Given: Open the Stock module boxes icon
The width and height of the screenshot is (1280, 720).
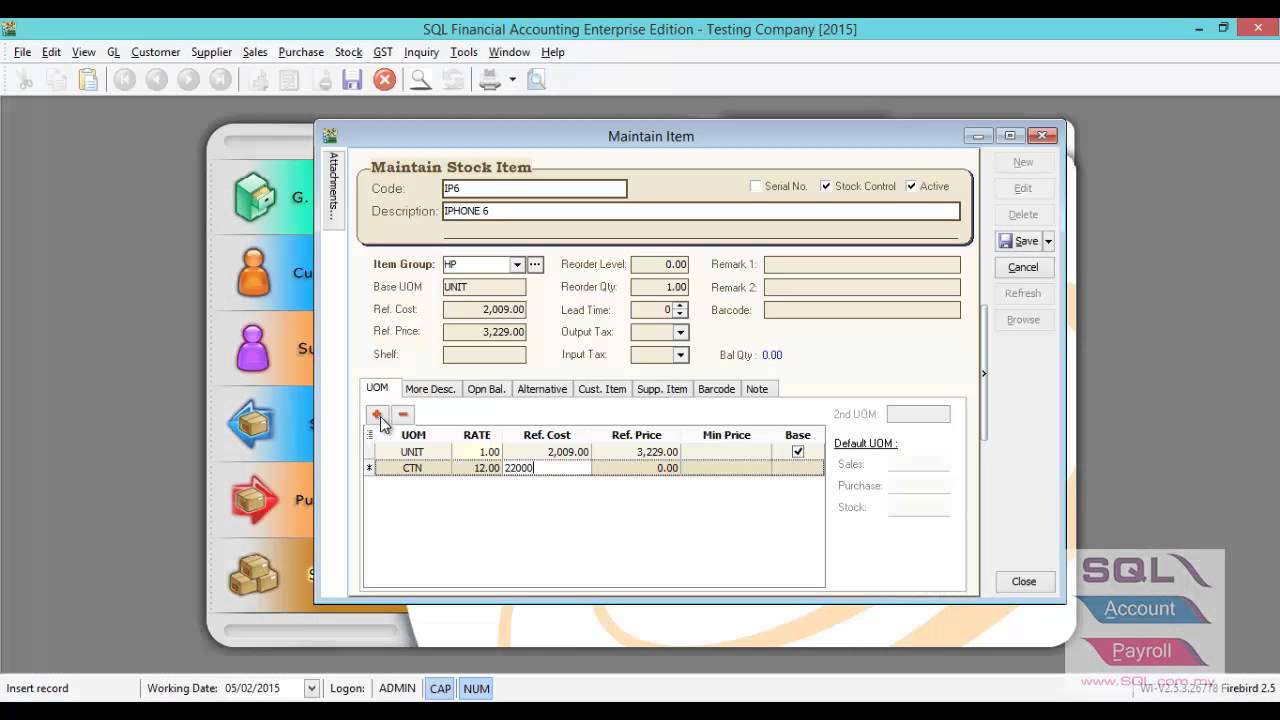Looking at the screenshot, I should [x=254, y=574].
